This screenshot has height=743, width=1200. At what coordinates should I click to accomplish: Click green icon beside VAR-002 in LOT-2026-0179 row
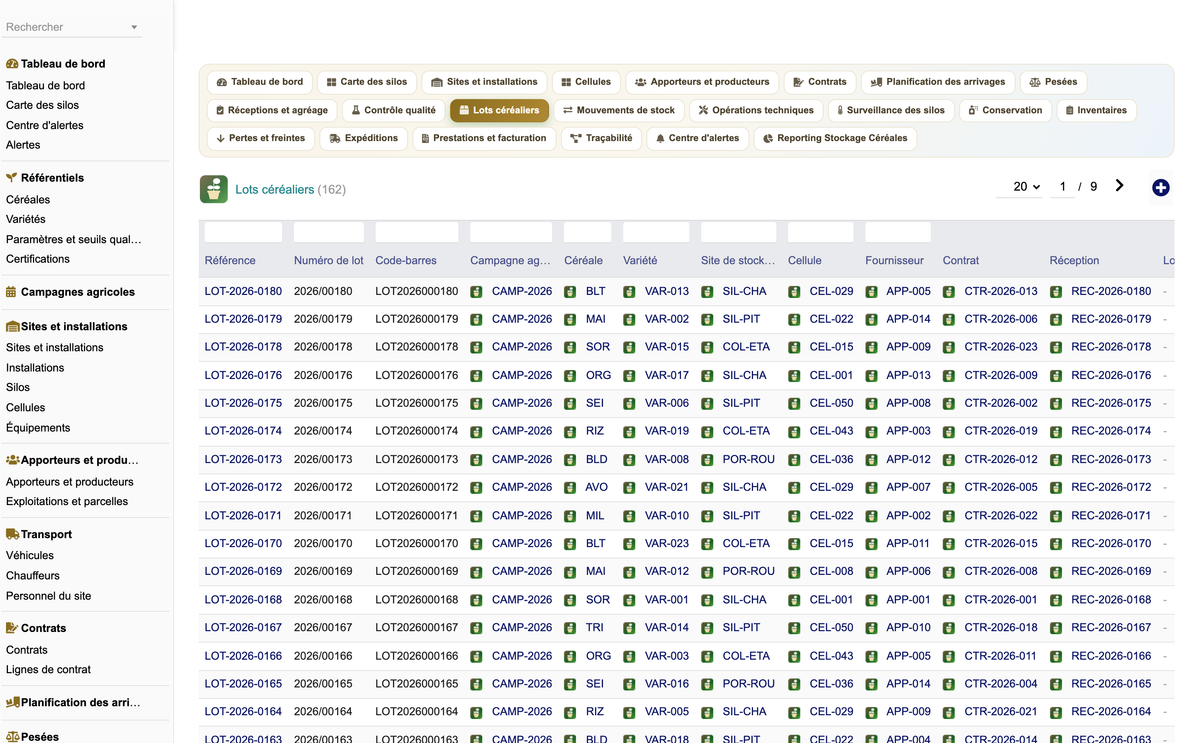tap(629, 320)
